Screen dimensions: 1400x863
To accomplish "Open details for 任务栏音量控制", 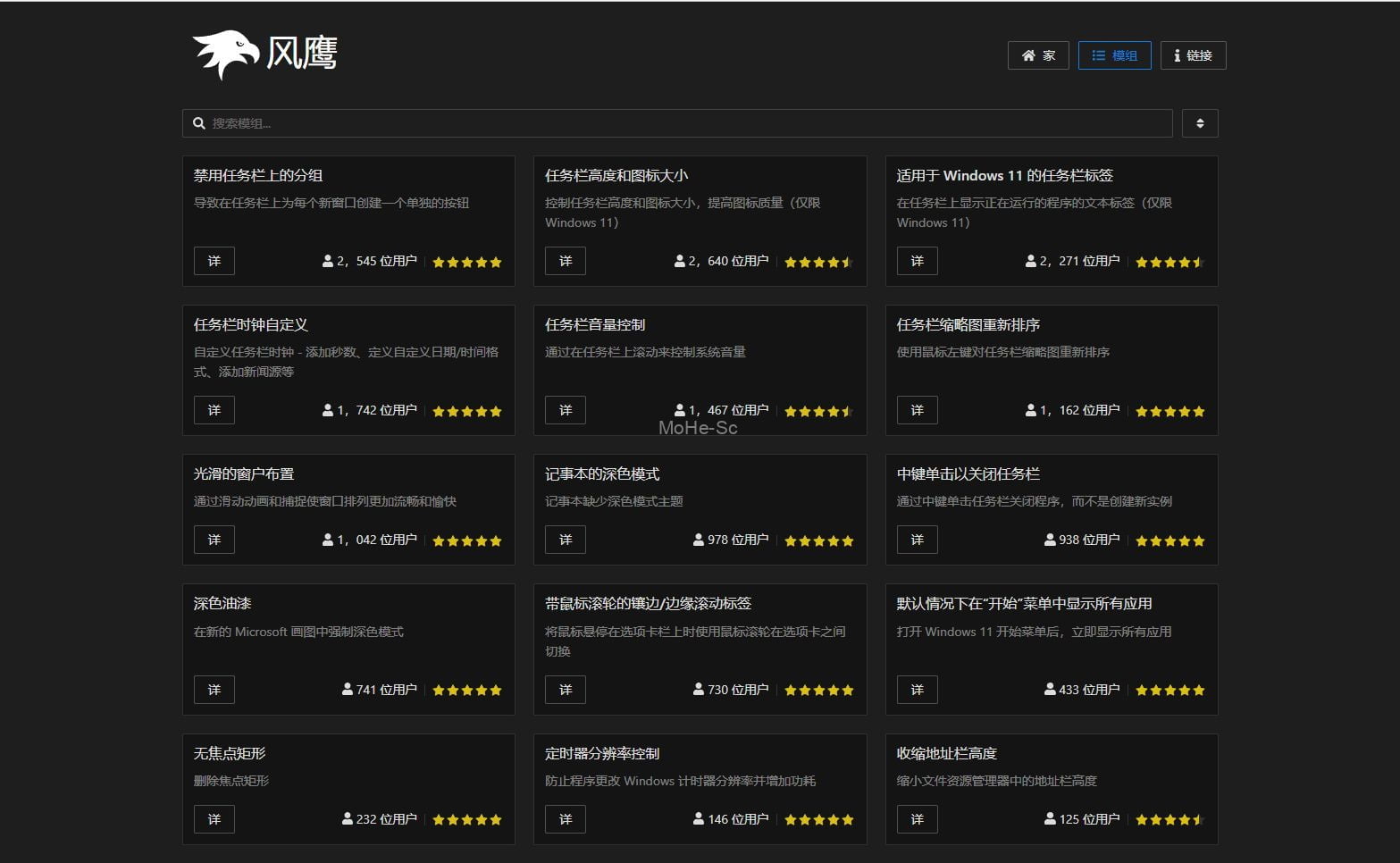I will click(566, 410).
